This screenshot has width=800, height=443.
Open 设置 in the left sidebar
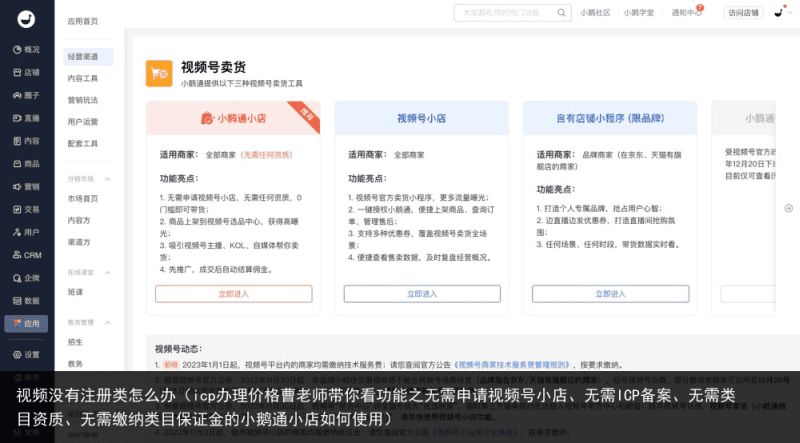click(26, 355)
